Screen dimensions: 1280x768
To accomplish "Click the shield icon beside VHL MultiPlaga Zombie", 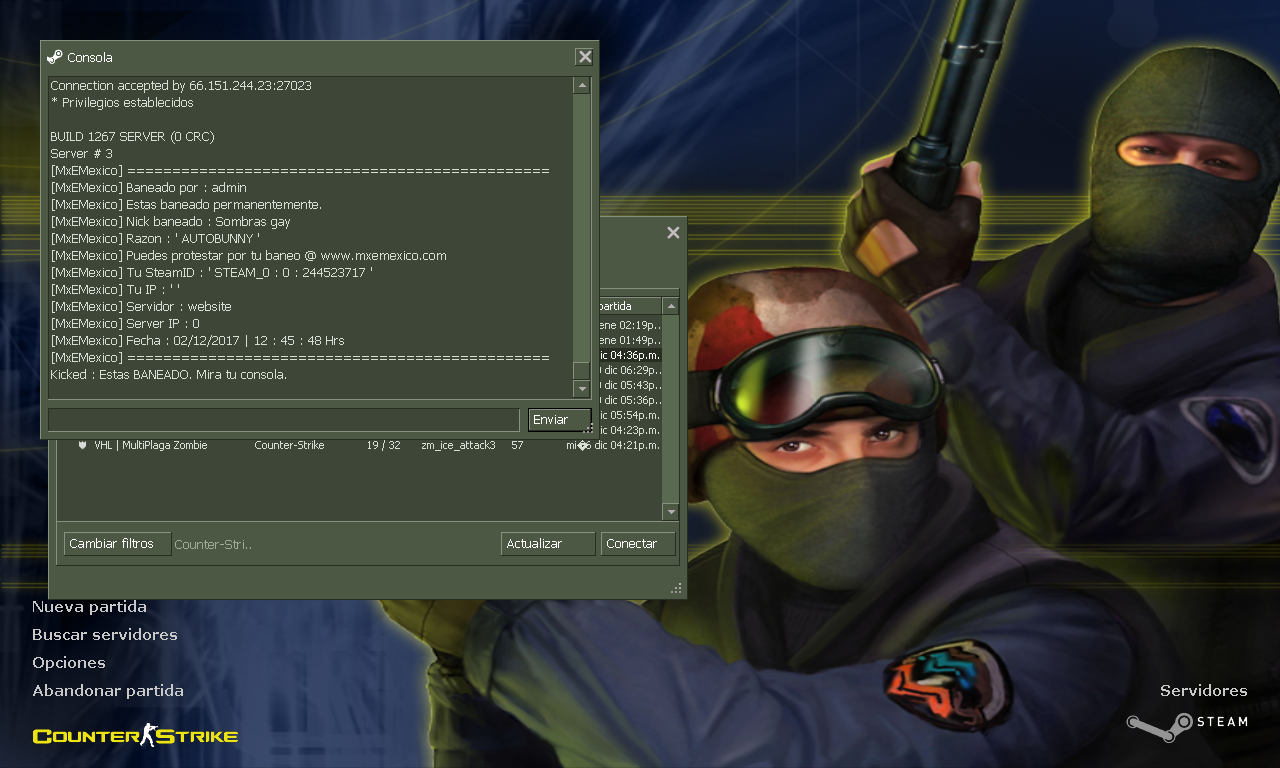I will [x=83, y=445].
